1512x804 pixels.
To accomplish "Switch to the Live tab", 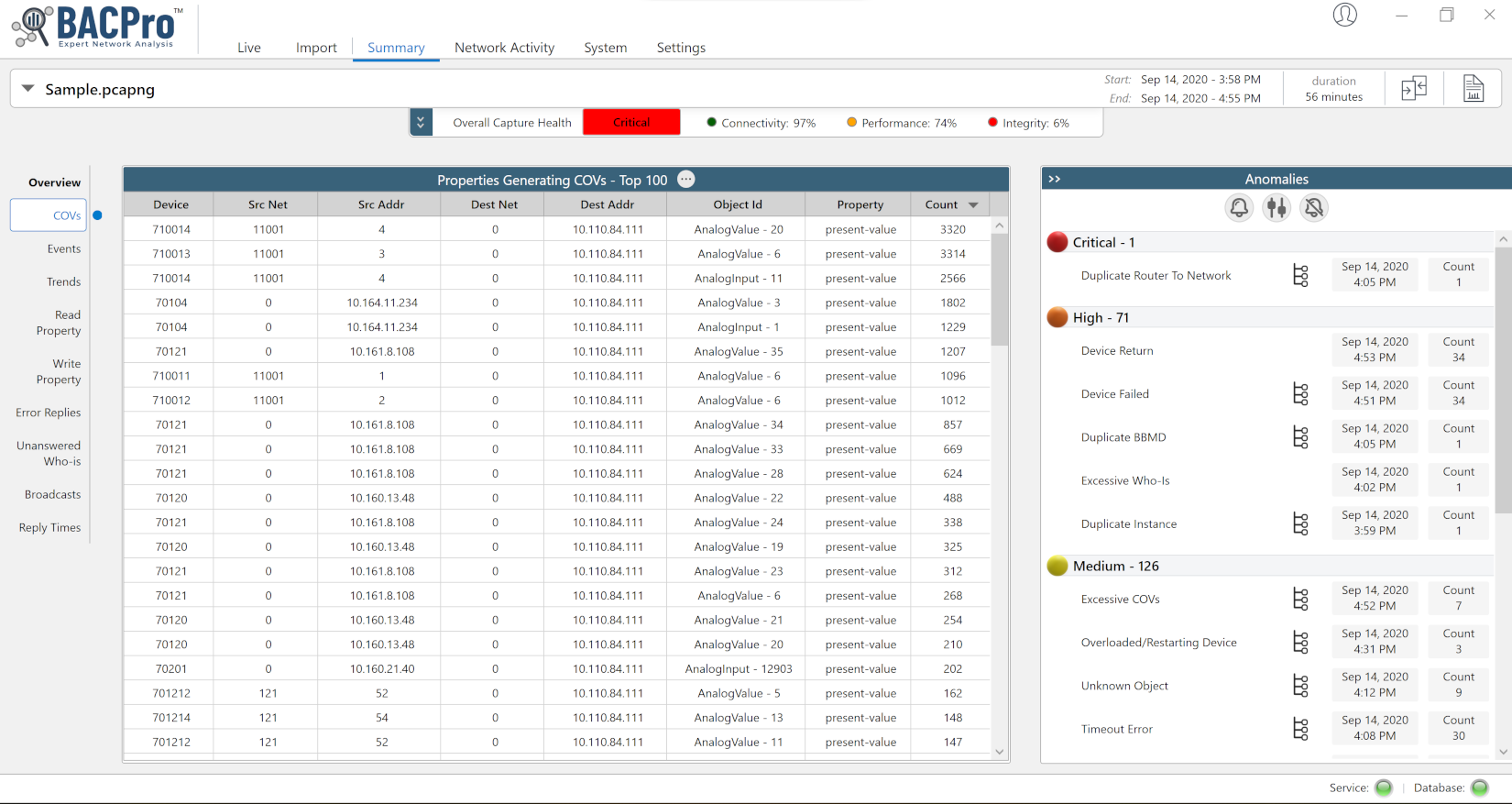I will click(x=249, y=48).
